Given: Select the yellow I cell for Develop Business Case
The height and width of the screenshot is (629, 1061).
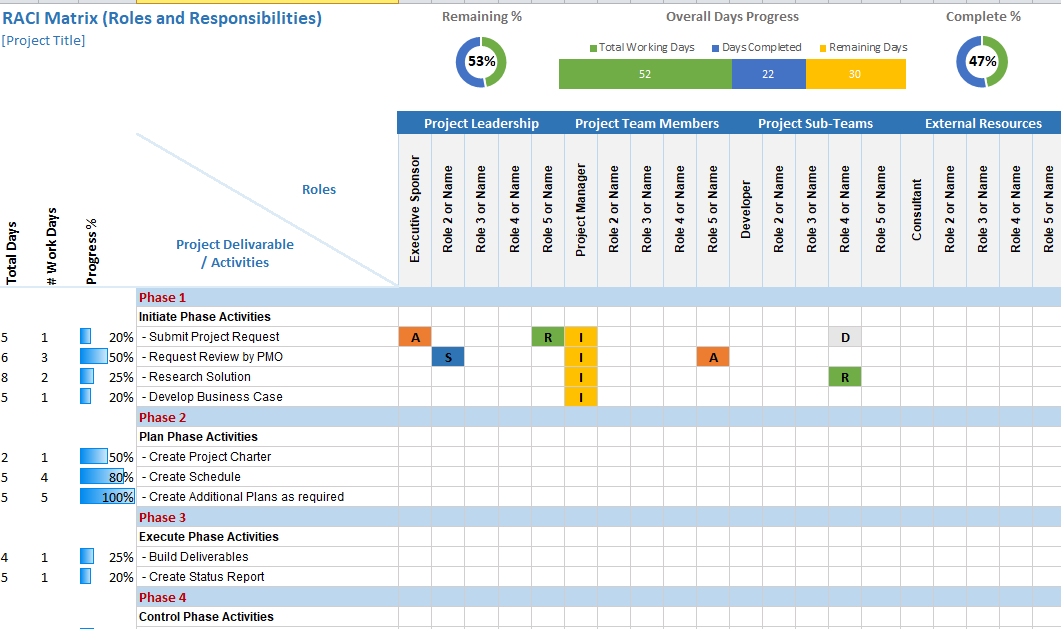Looking at the screenshot, I should [x=580, y=396].
